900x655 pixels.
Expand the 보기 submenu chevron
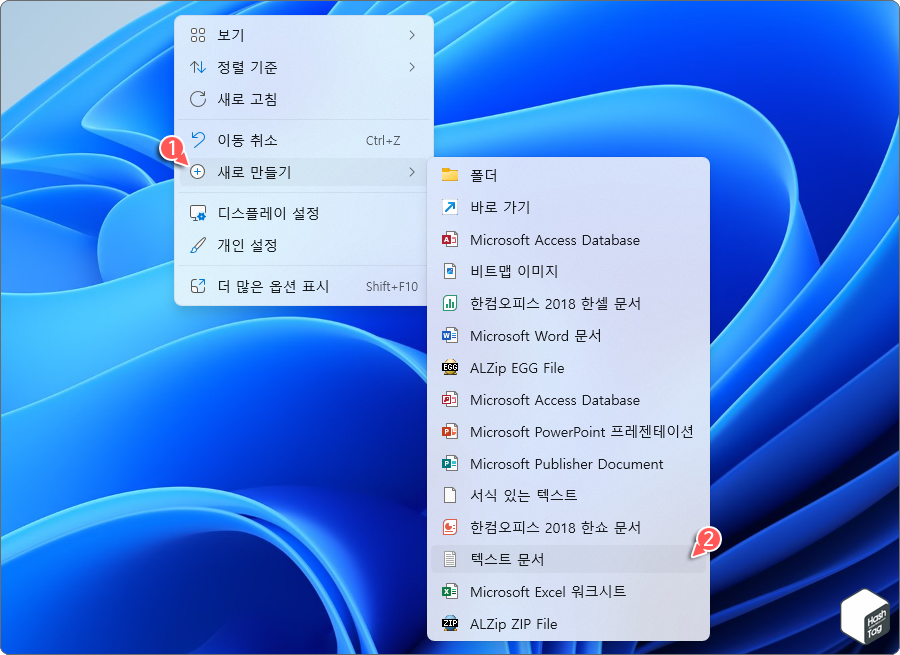point(412,35)
